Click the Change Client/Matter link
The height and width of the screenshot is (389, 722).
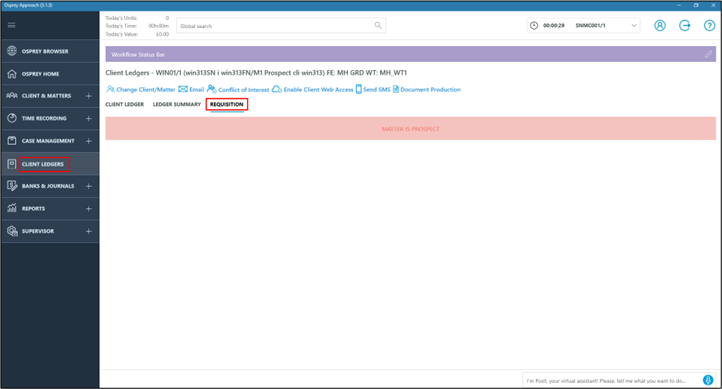146,90
